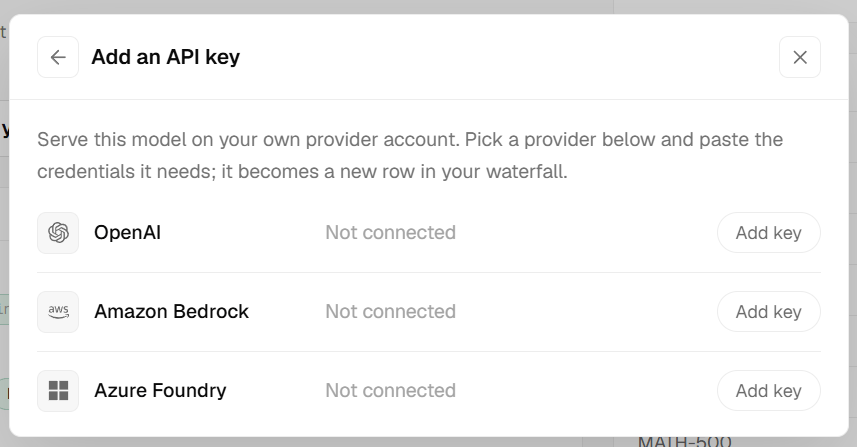Screen dimensions: 857x447
Task: Click Amazon Bedrock's Not connected status
Action: [x=390, y=311]
